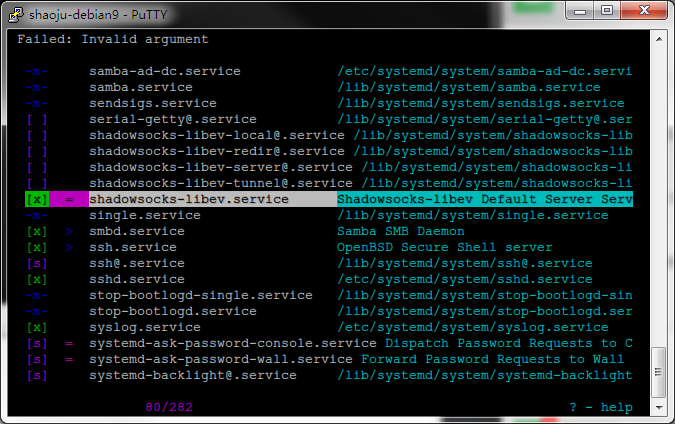Click the vertical scrollbar thumb
The width and height of the screenshot is (675, 424).
pyautogui.click(x=659, y=372)
